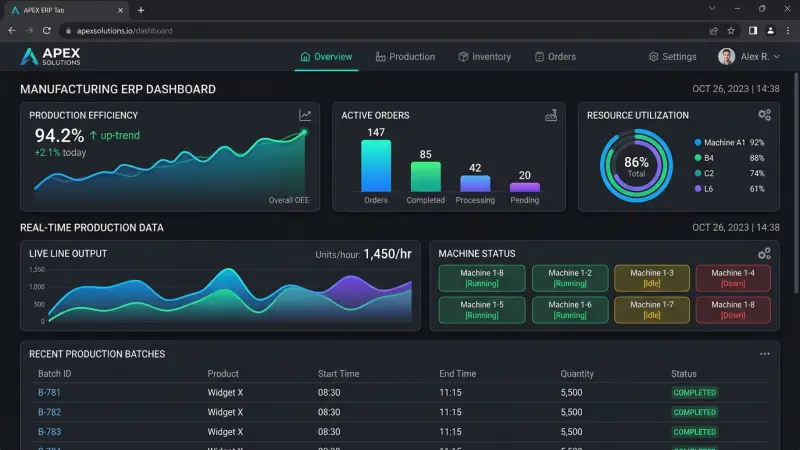Click the Inventory box icon in navbar

[463, 57]
